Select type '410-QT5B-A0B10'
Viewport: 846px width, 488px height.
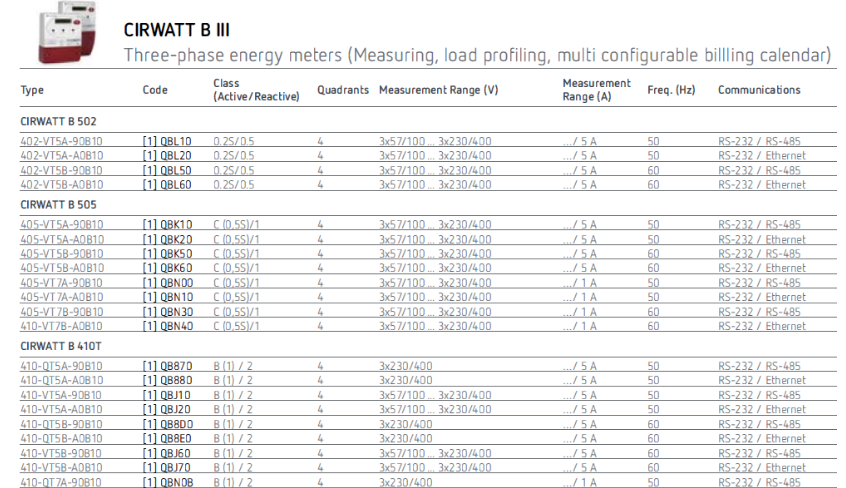62,438
